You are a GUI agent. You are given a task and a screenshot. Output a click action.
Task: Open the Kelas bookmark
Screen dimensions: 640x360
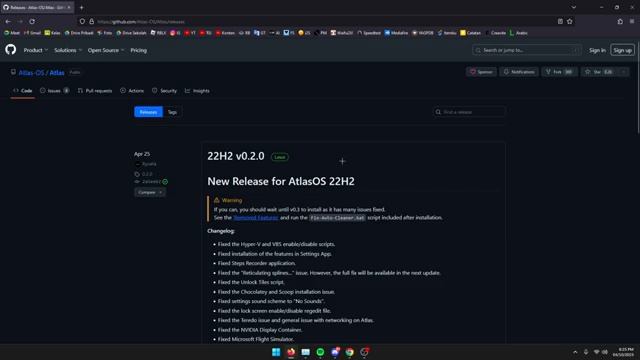[52, 33]
